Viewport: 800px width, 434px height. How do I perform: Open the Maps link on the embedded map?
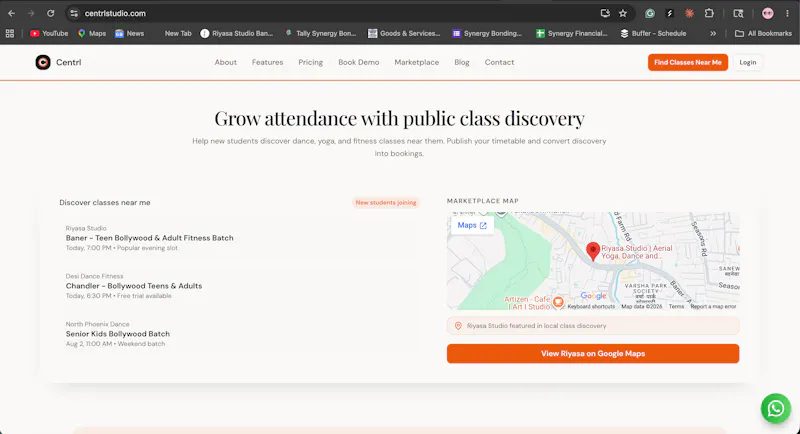[x=472, y=225]
